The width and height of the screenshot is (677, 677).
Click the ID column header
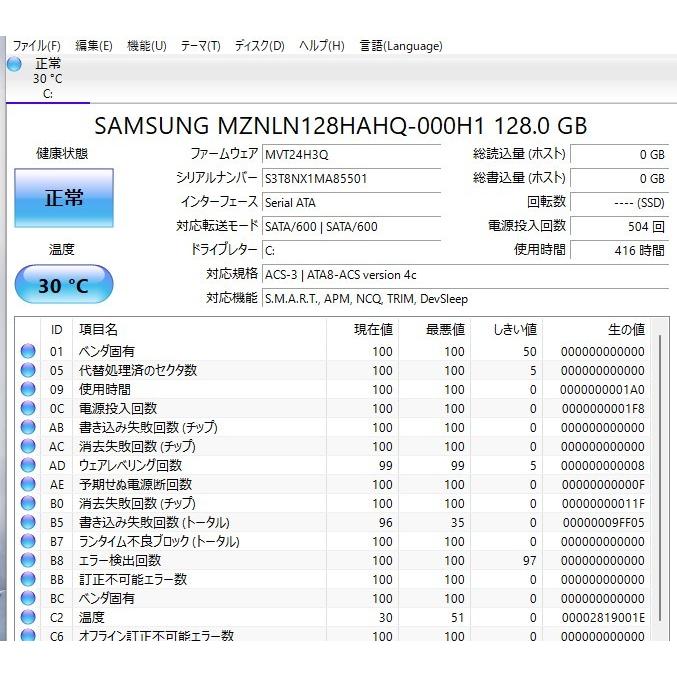57,329
